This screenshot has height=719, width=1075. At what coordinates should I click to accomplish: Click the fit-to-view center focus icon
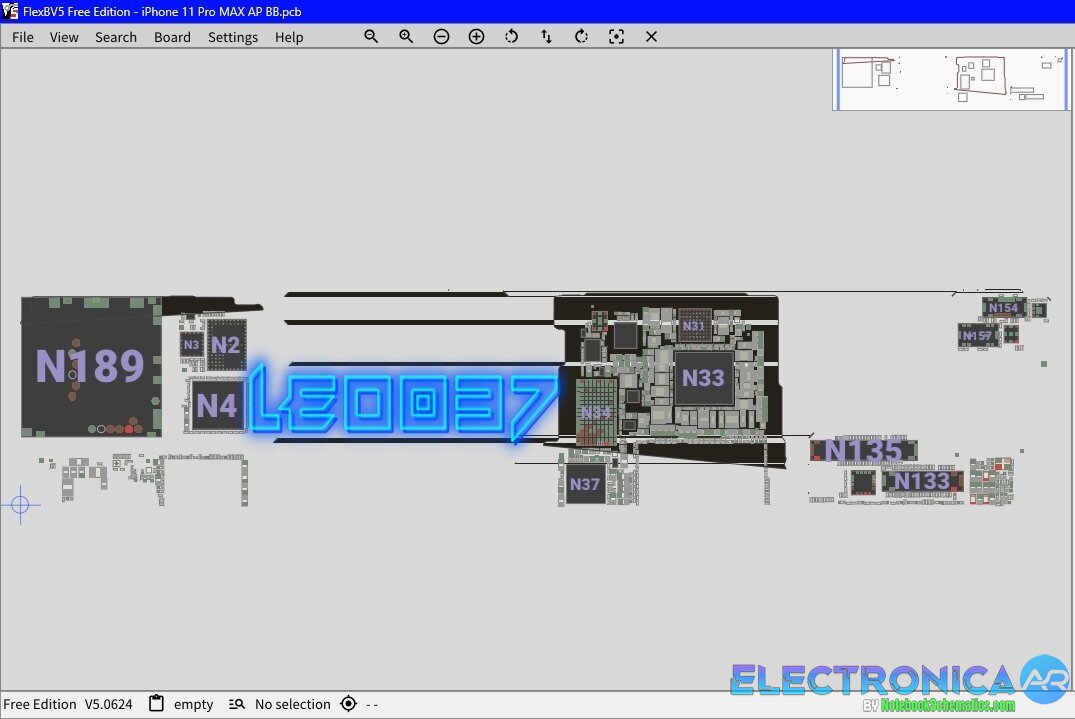pyautogui.click(x=616, y=36)
